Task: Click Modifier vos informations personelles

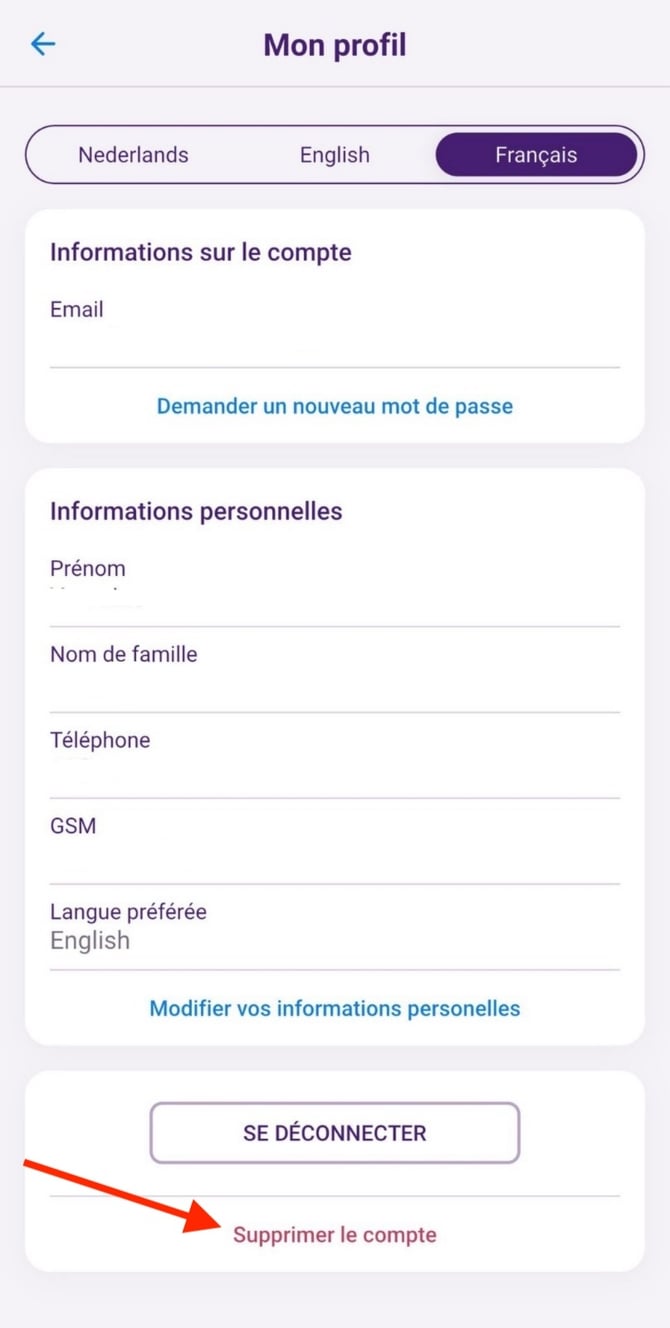Action: coord(334,1008)
